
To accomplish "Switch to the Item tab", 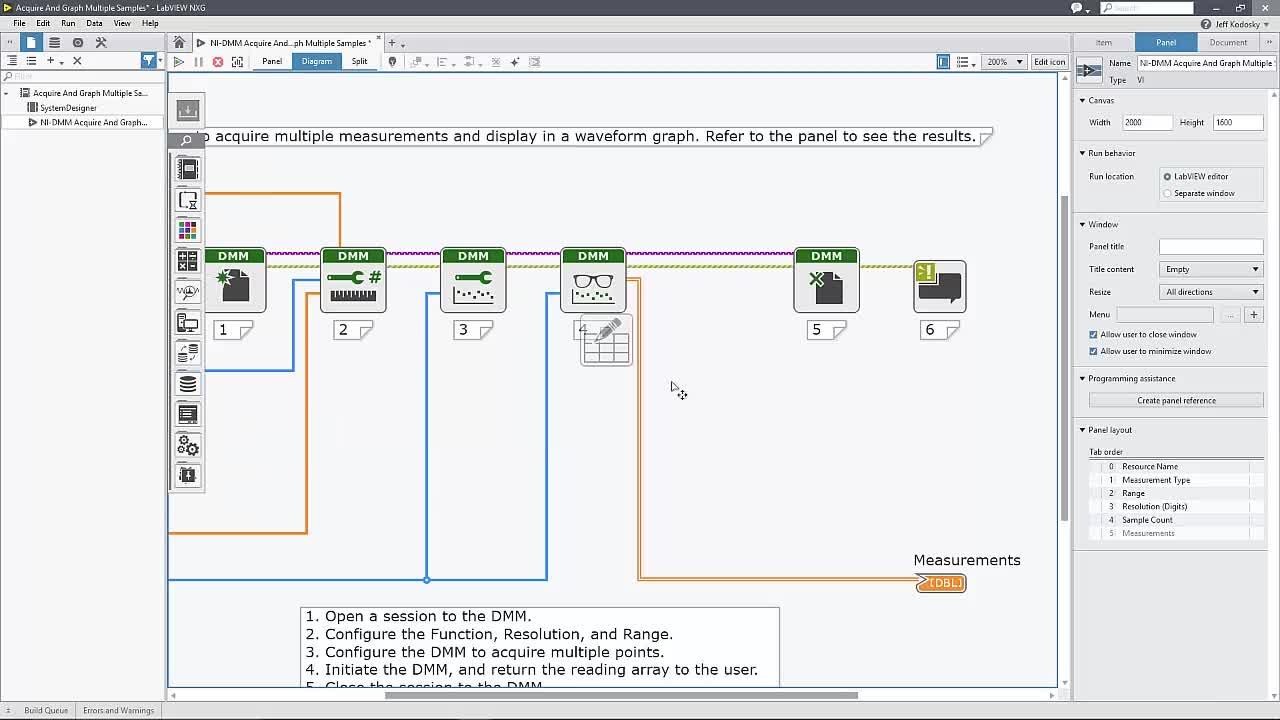I will [1104, 42].
